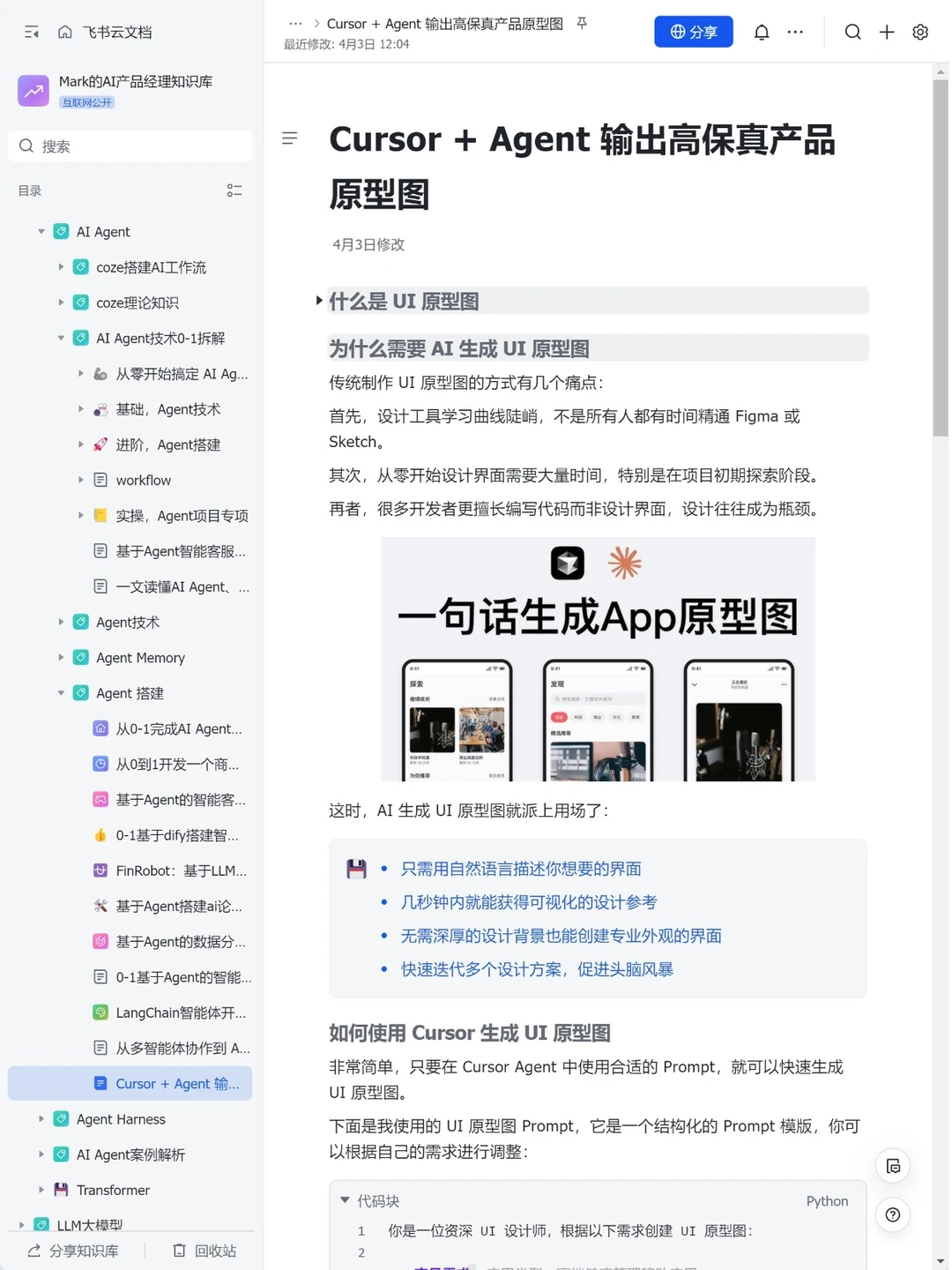The image size is (952, 1270).
Task: Click the FinRobot purple icon
Action: click(100, 870)
